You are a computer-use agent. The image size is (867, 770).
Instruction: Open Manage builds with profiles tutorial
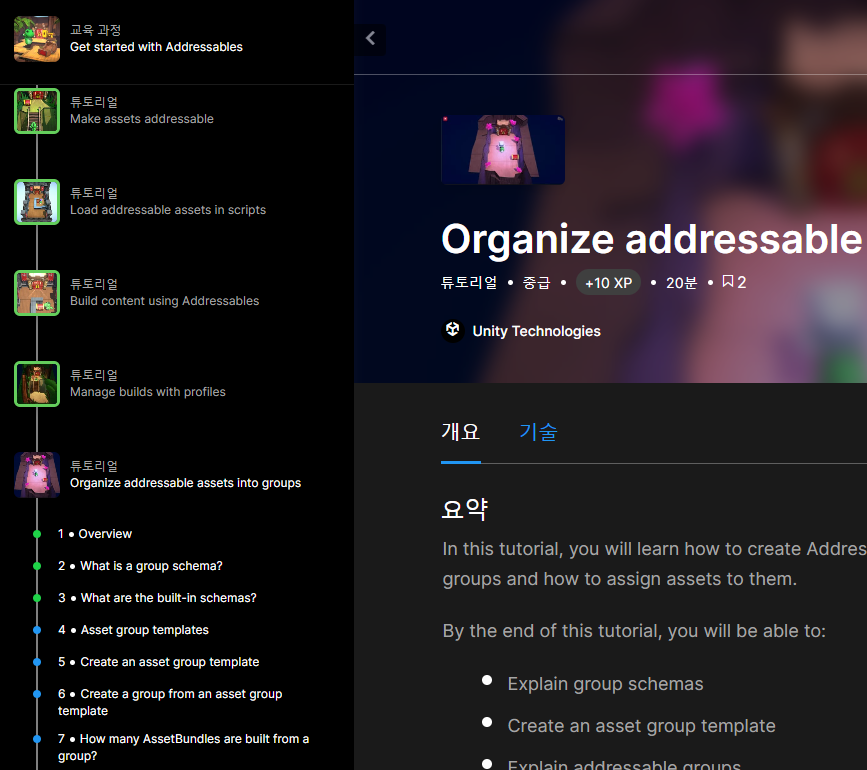tap(148, 392)
